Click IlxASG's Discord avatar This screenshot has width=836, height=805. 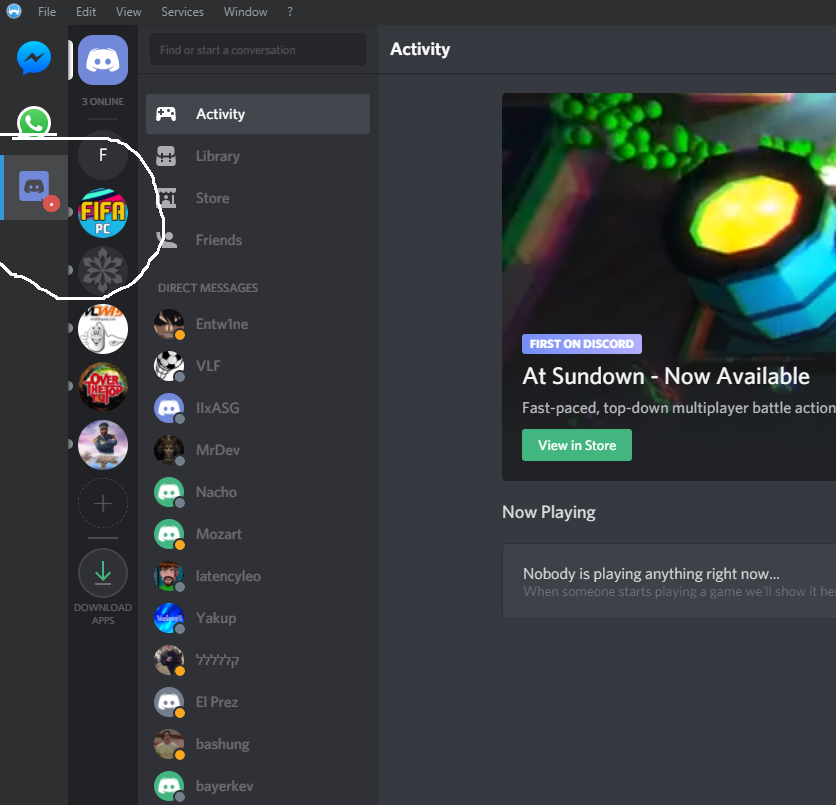(x=169, y=408)
